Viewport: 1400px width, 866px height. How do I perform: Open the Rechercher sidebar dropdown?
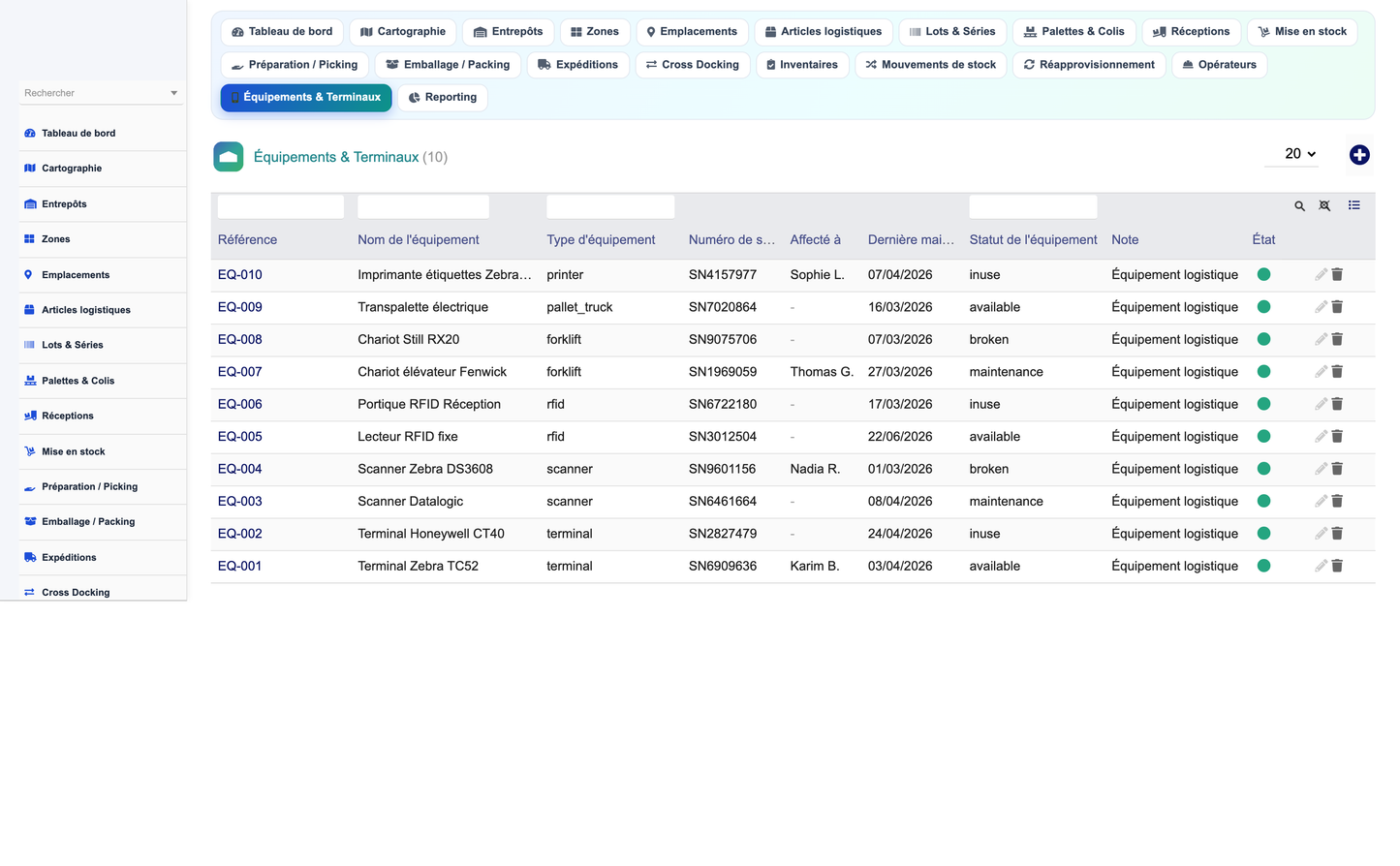tap(100, 93)
